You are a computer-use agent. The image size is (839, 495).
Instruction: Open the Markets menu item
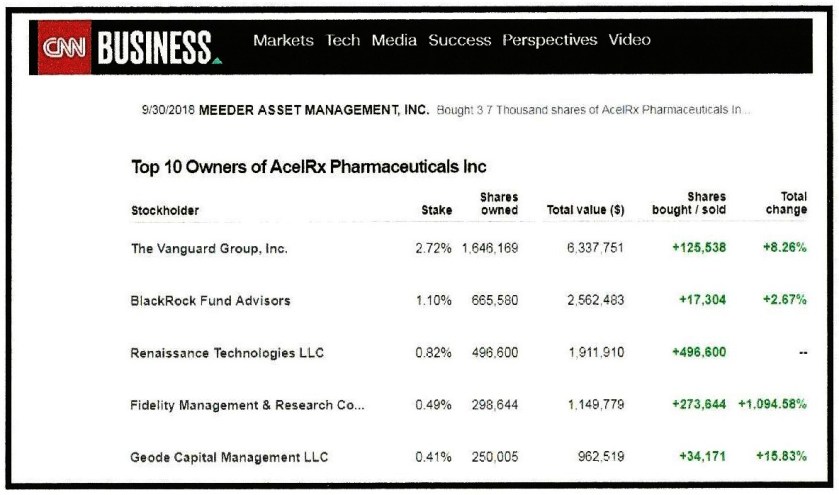(283, 41)
